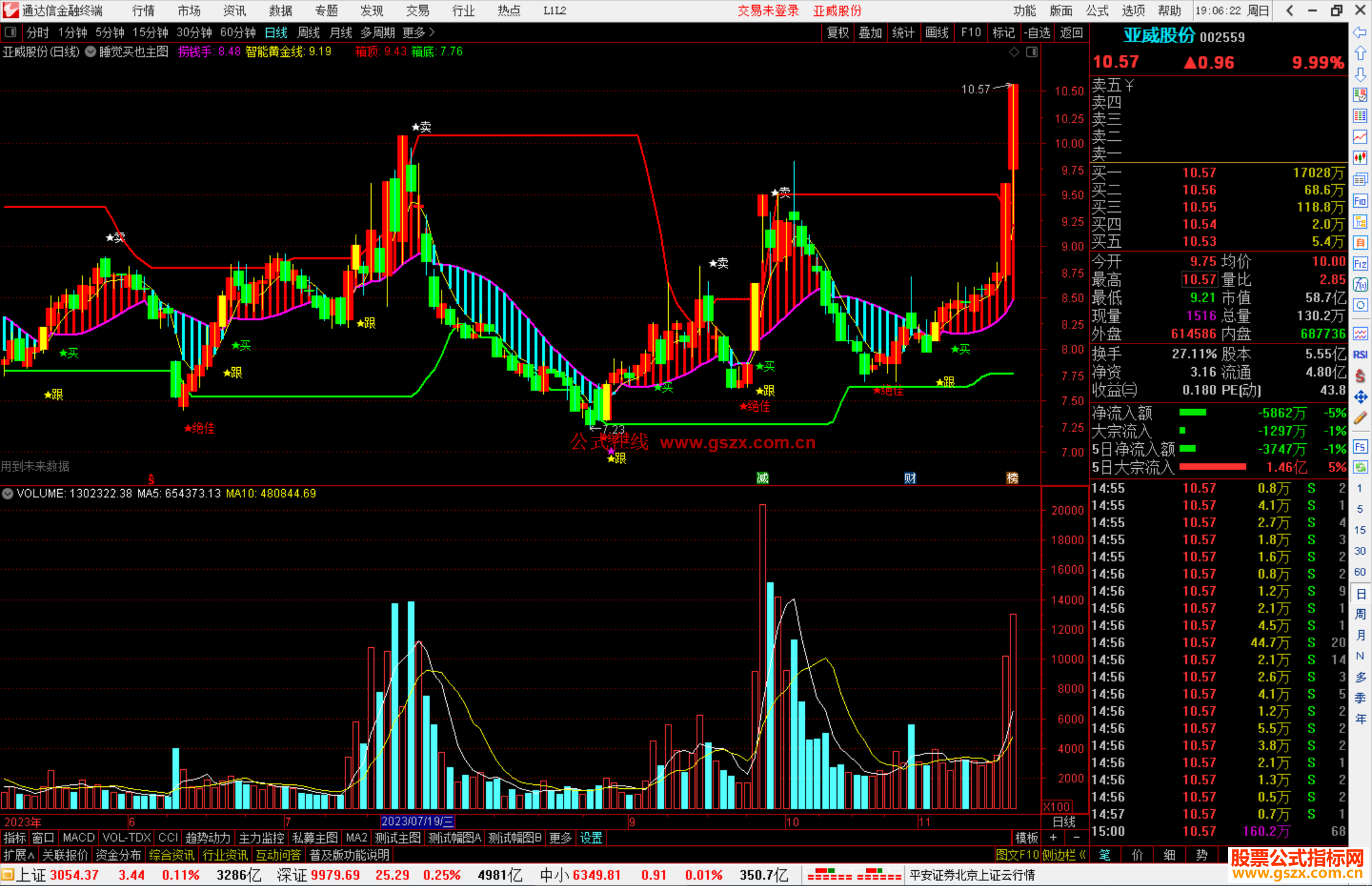
Task: Click the plus zoom-in button near 模板
Action: (1053, 838)
